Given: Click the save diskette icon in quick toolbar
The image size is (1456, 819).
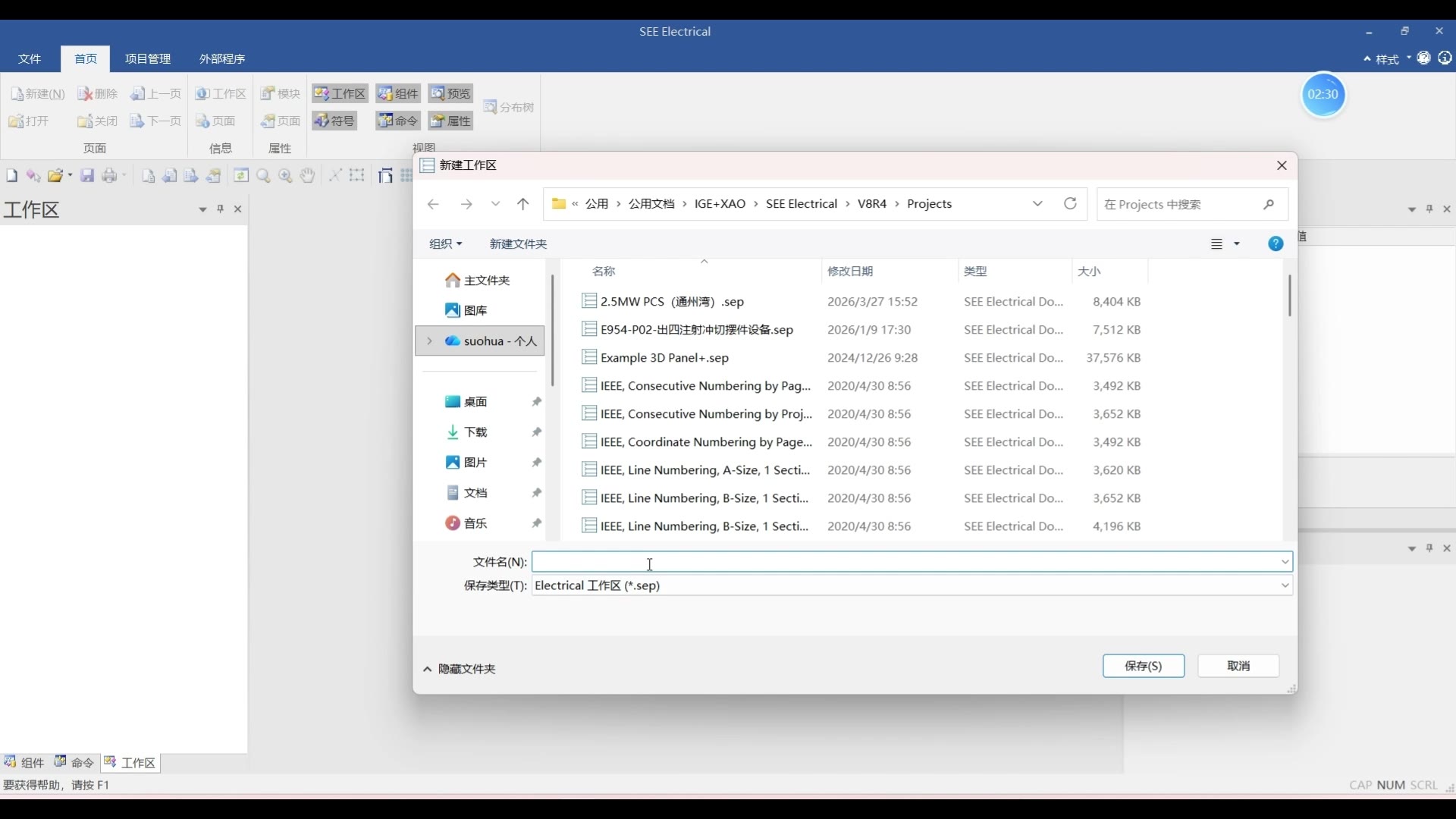Looking at the screenshot, I should pyautogui.click(x=87, y=176).
